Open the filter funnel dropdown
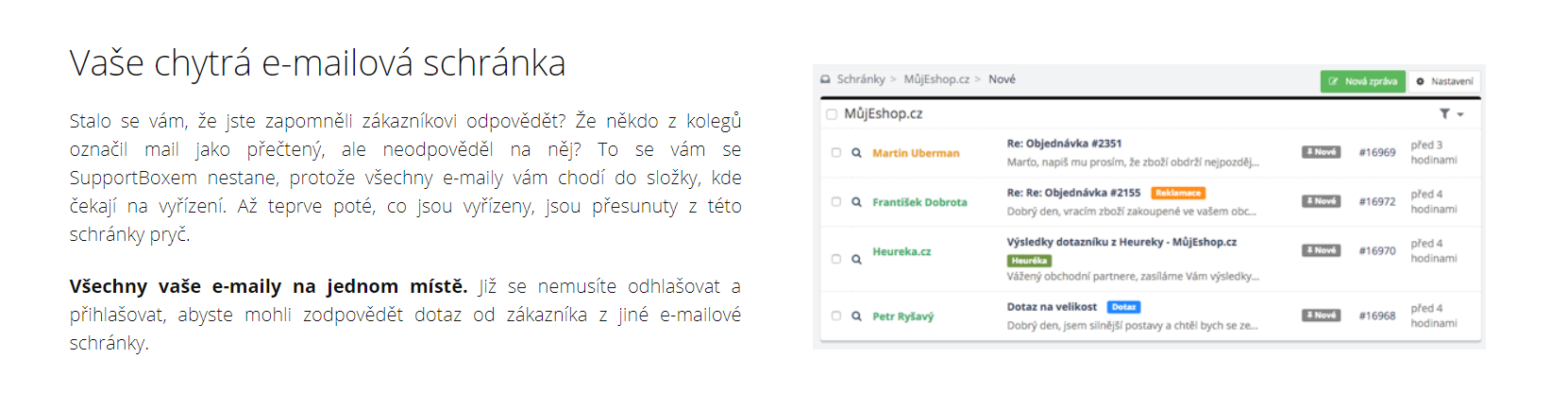The height and width of the screenshot is (393, 1568). 1451,113
